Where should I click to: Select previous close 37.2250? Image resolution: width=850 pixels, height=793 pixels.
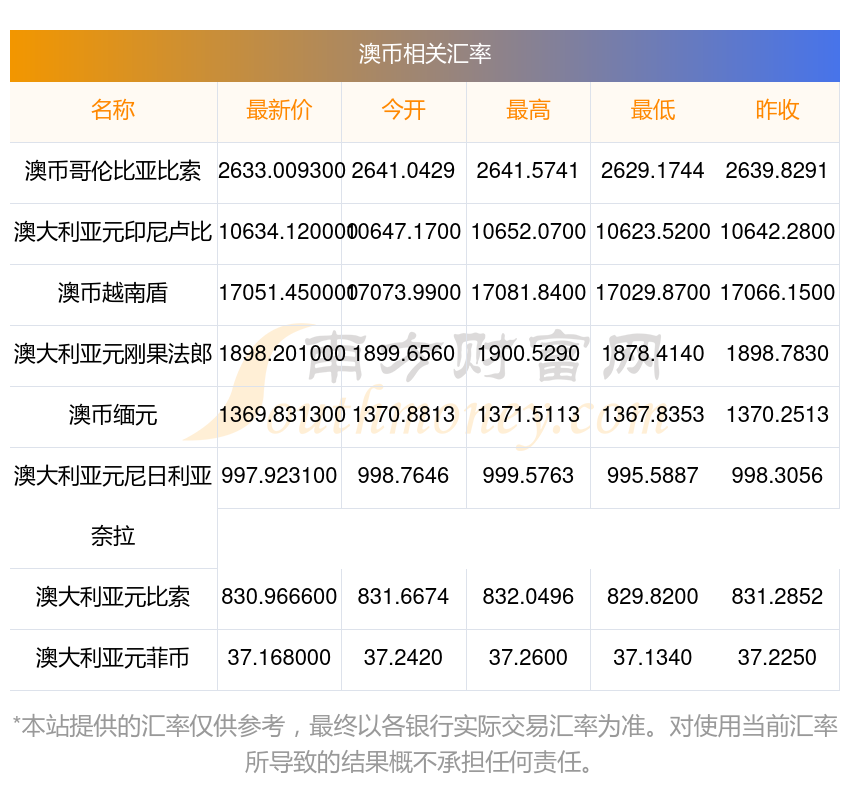[777, 657]
